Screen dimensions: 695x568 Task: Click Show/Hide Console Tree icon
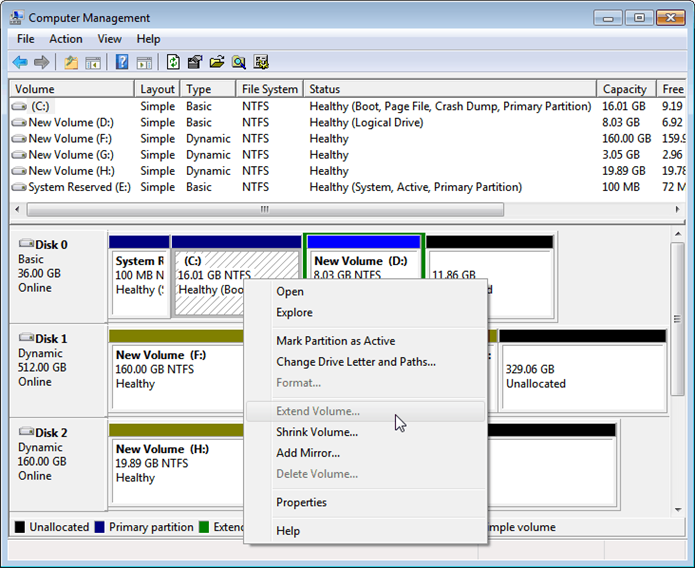coord(93,62)
